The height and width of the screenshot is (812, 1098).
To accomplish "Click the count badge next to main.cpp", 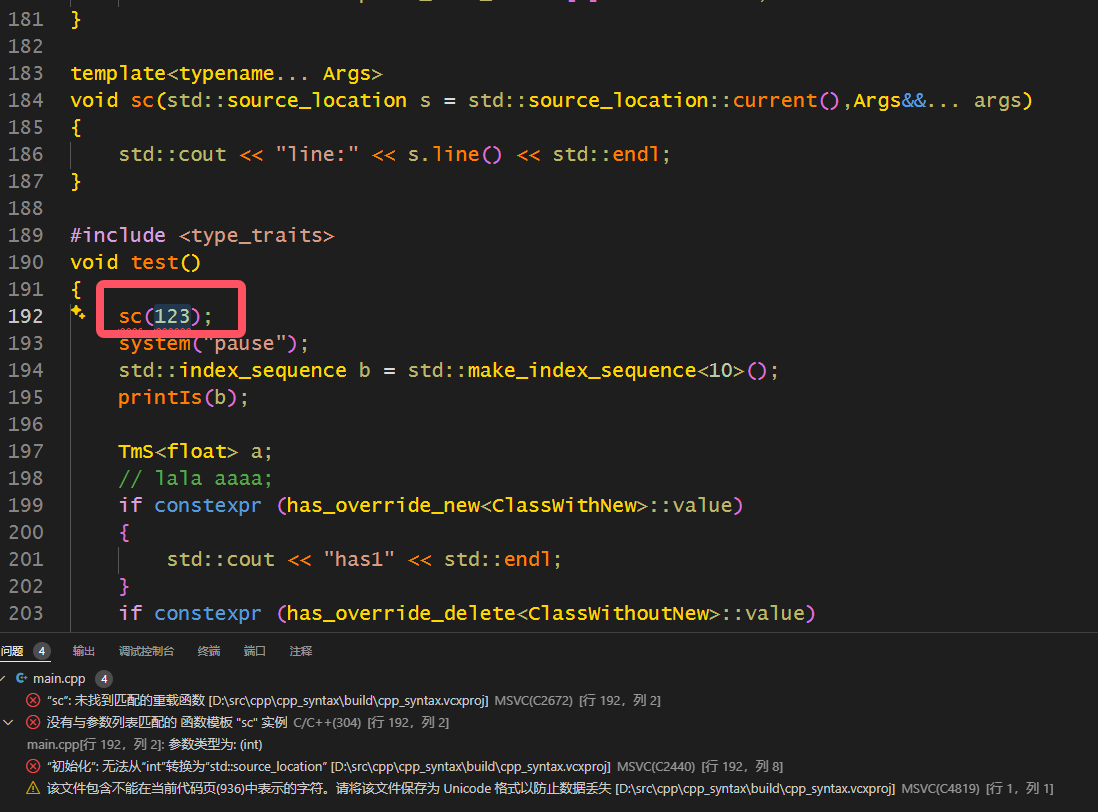I will pyautogui.click(x=103, y=678).
